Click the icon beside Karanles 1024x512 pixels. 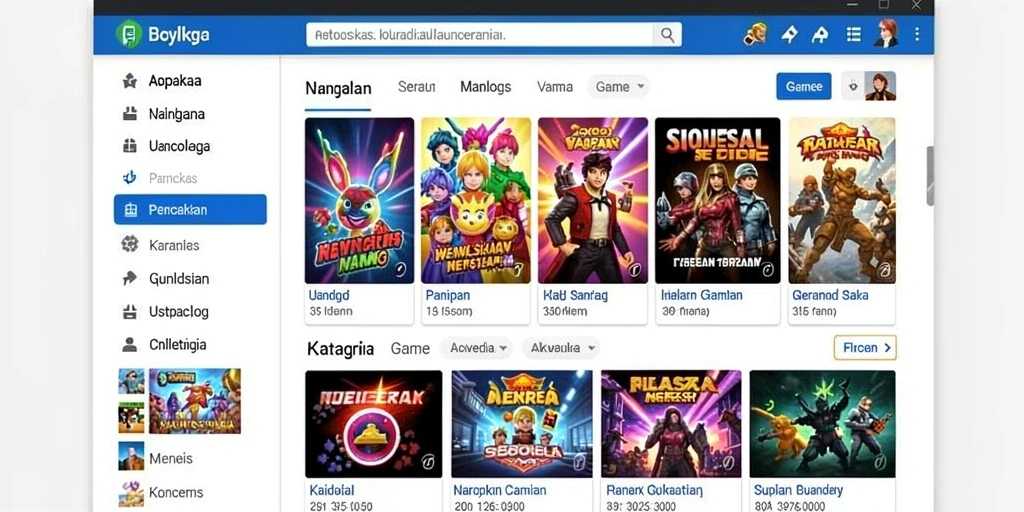130,245
